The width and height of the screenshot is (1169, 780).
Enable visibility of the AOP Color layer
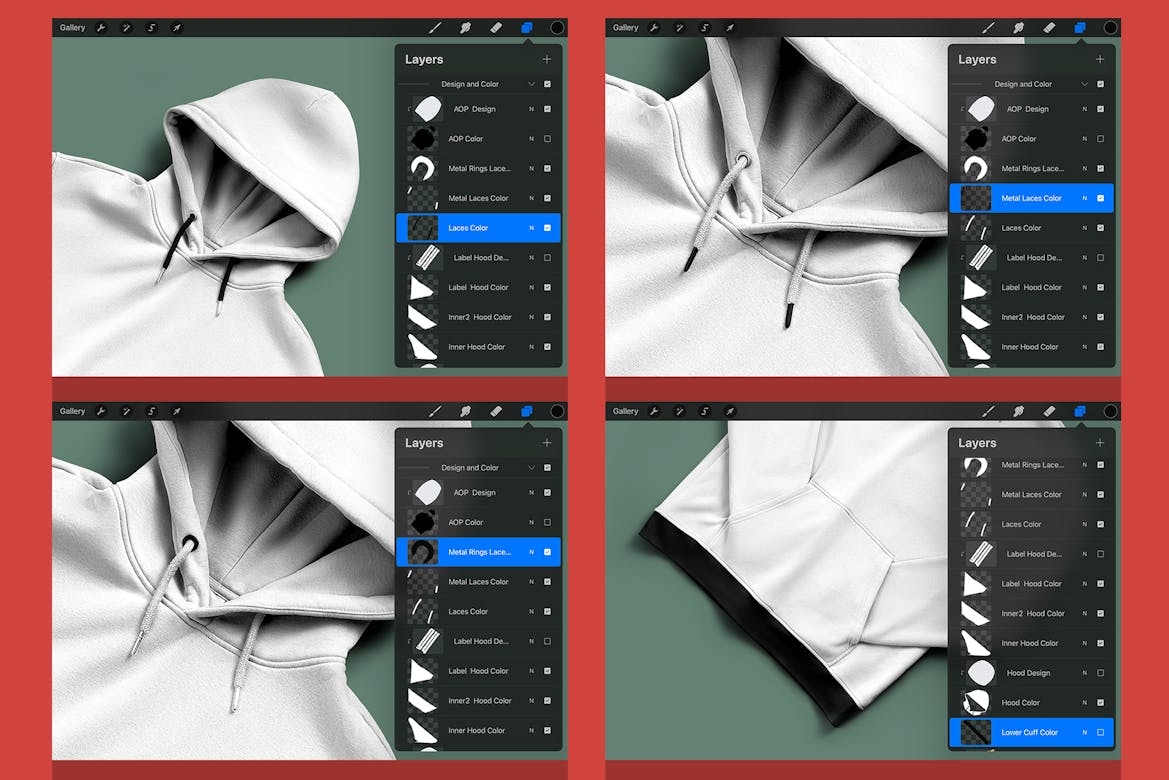[546, 138]
